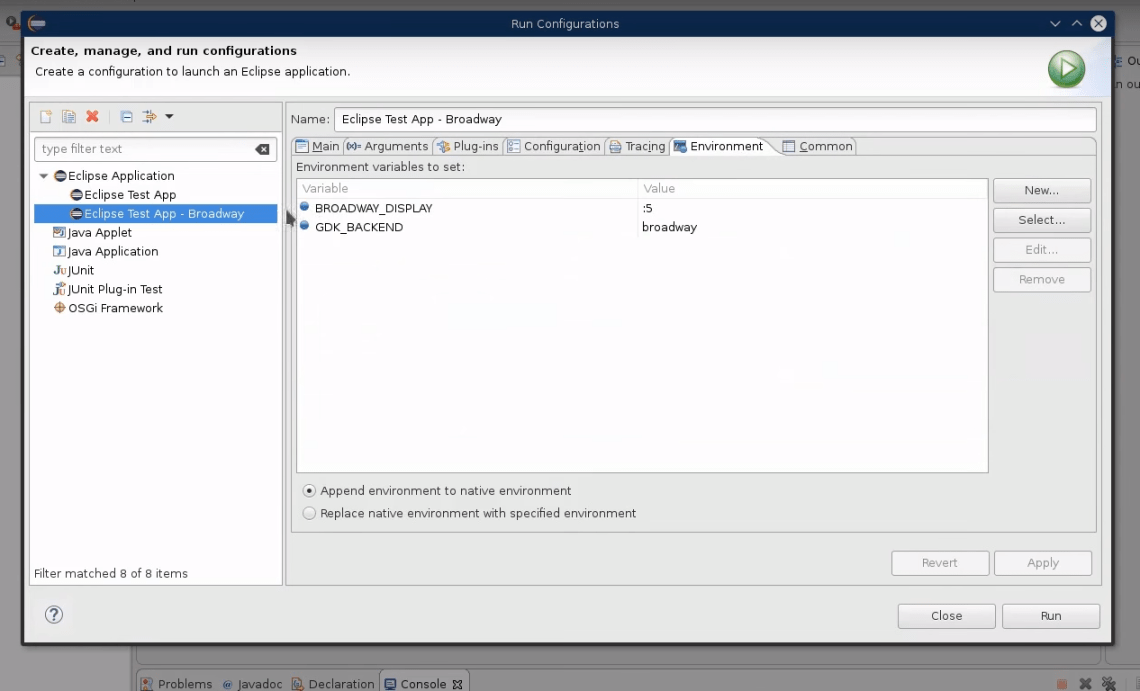Click the Collapse All icon
Viewport: 1140px width, 691px height.
click(x=127, y=117)
